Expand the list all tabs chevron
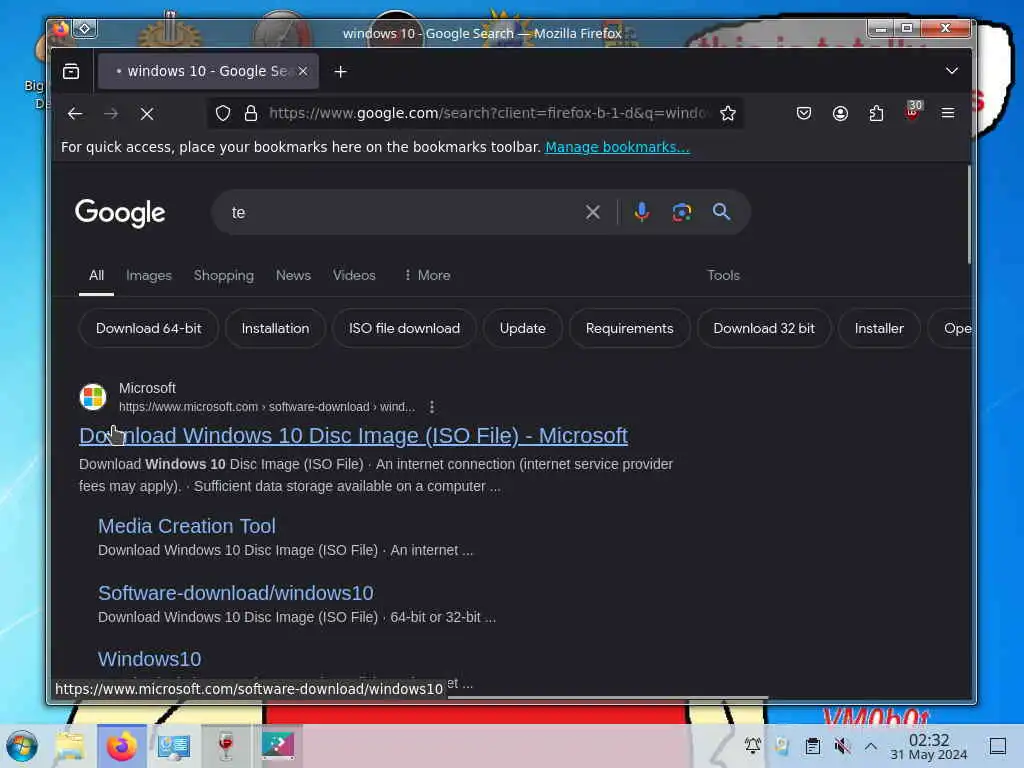The height and width of the screenshot is (768, 1024). pyautogui.click(x=952, y=71)
